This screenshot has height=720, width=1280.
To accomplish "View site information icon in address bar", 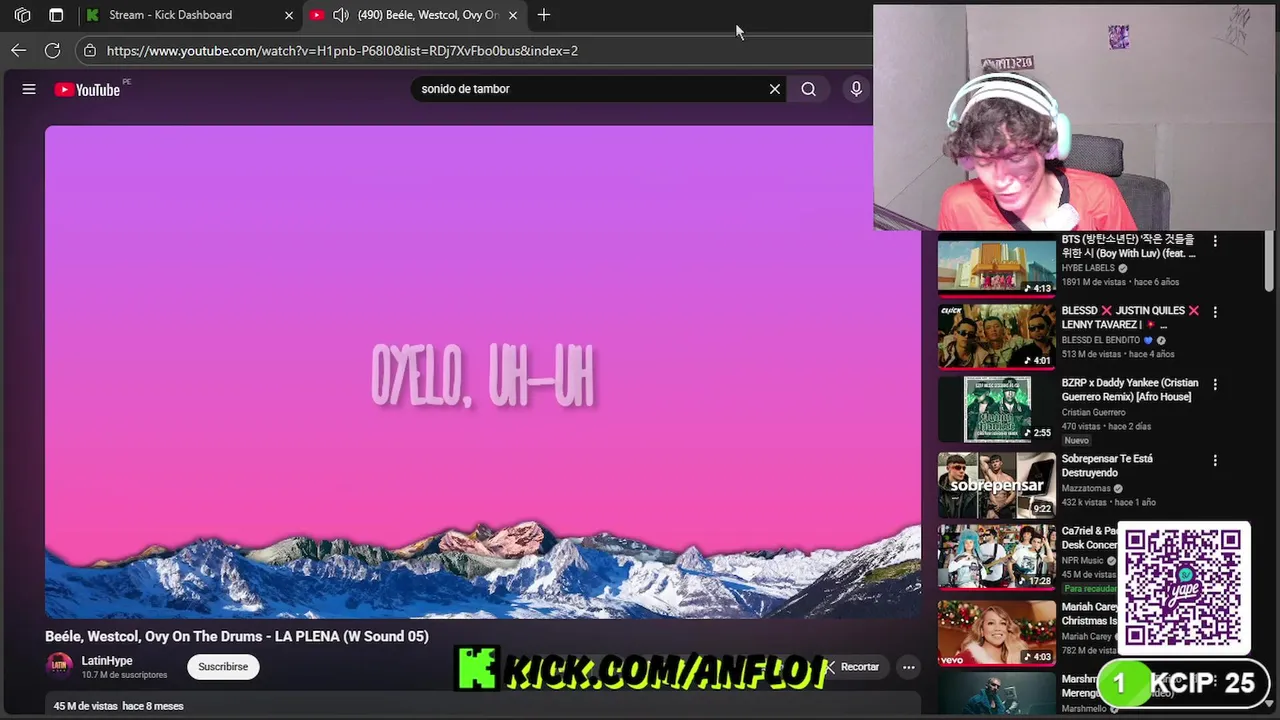I will tap(90, 50).
